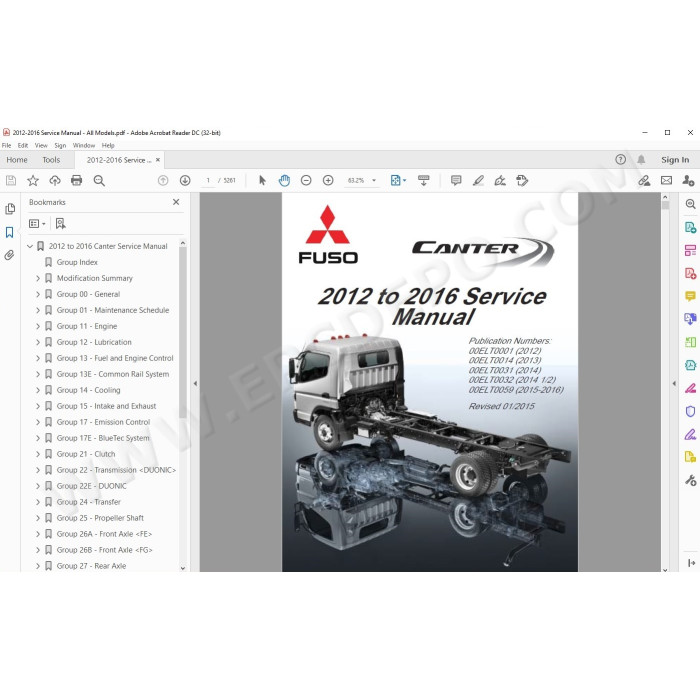700x700 pixels.
Task: Expand Modification Summary bookmark
Action: [38, 278]
